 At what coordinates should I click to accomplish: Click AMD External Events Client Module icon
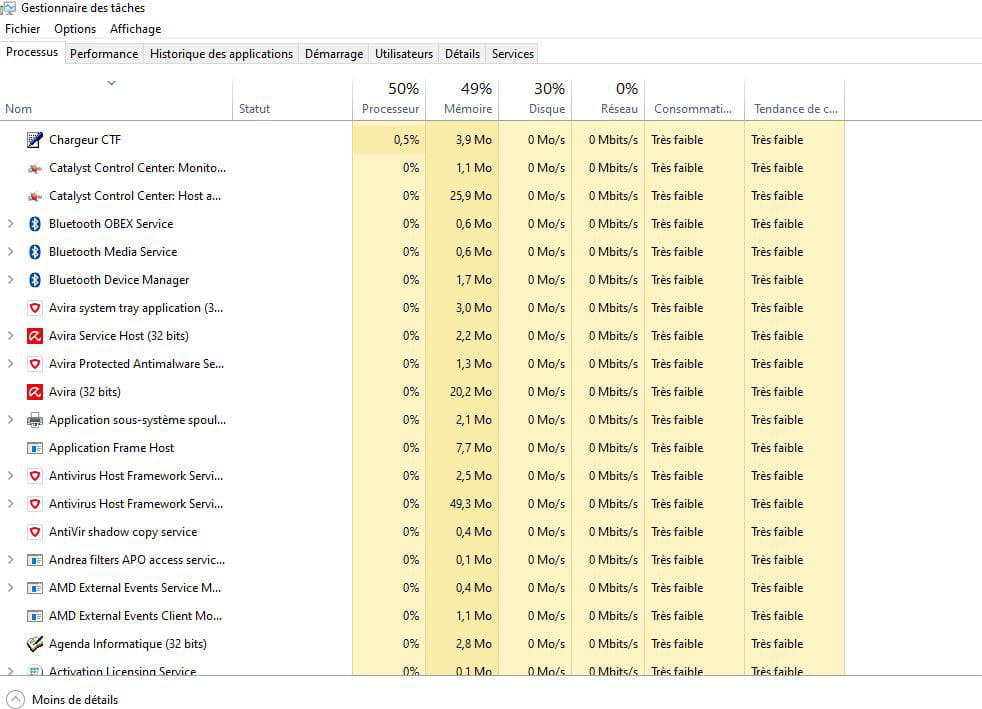(x=35, y=616)
